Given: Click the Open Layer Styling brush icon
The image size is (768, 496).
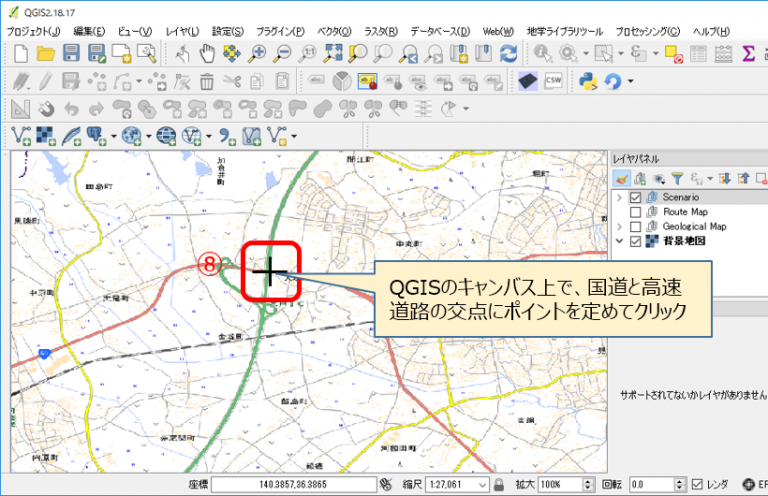Looking at the screenshot, I should coord(622,178).
